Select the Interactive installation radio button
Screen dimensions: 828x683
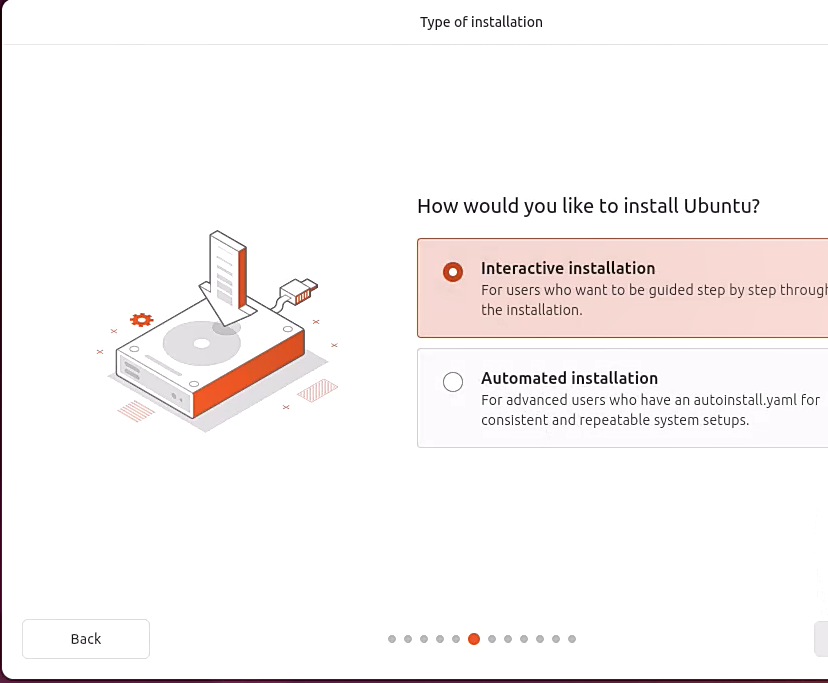point(452,271)
